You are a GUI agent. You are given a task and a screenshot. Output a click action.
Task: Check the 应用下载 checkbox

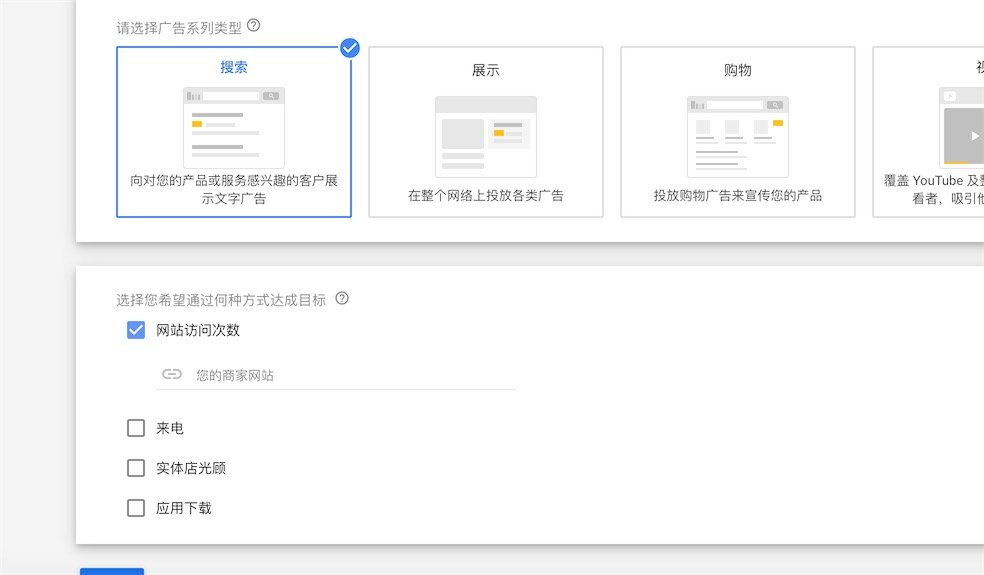[136, 508]
